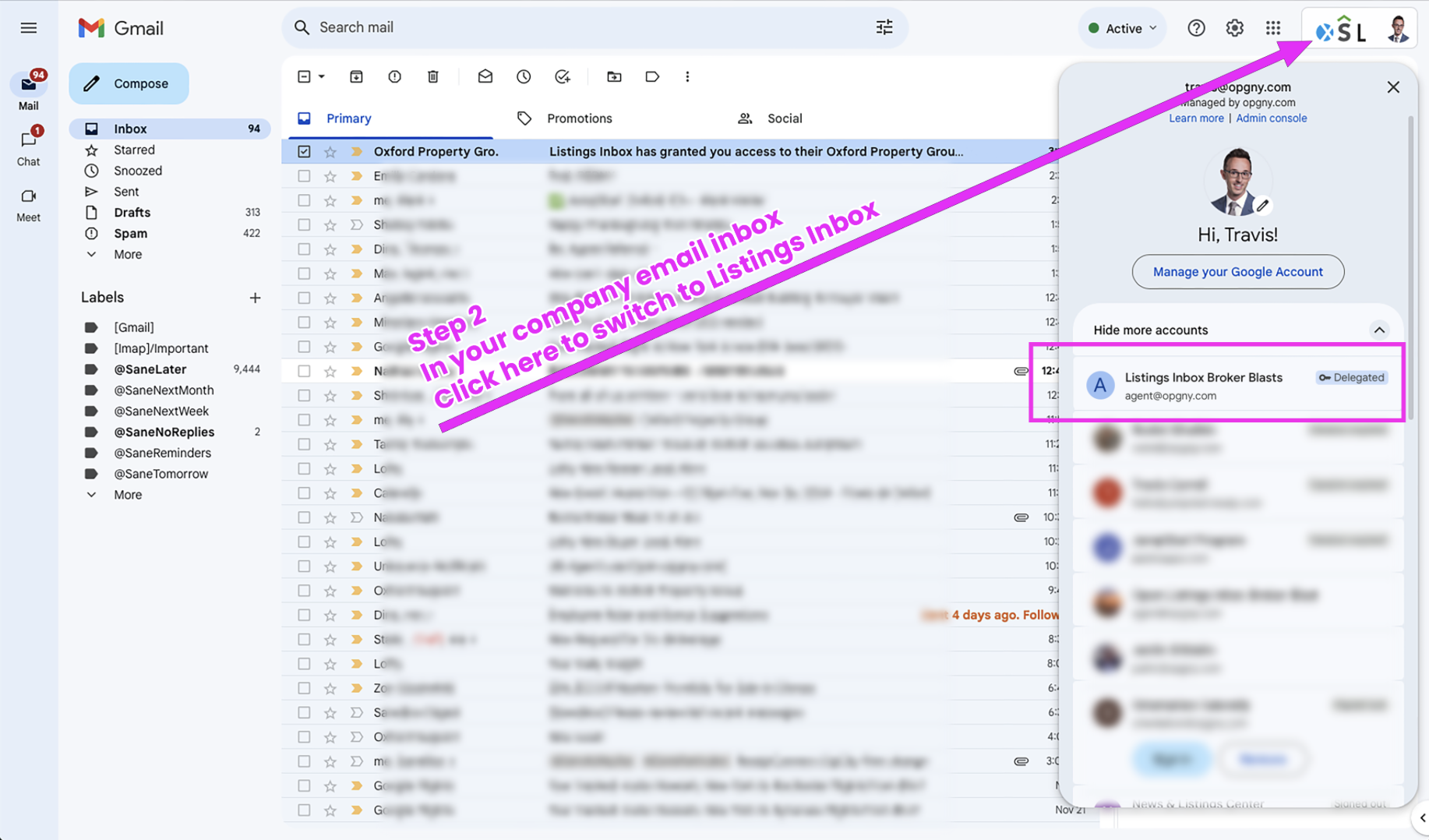
Task: Add selected email to Tasks
Action: coord(563,76)
